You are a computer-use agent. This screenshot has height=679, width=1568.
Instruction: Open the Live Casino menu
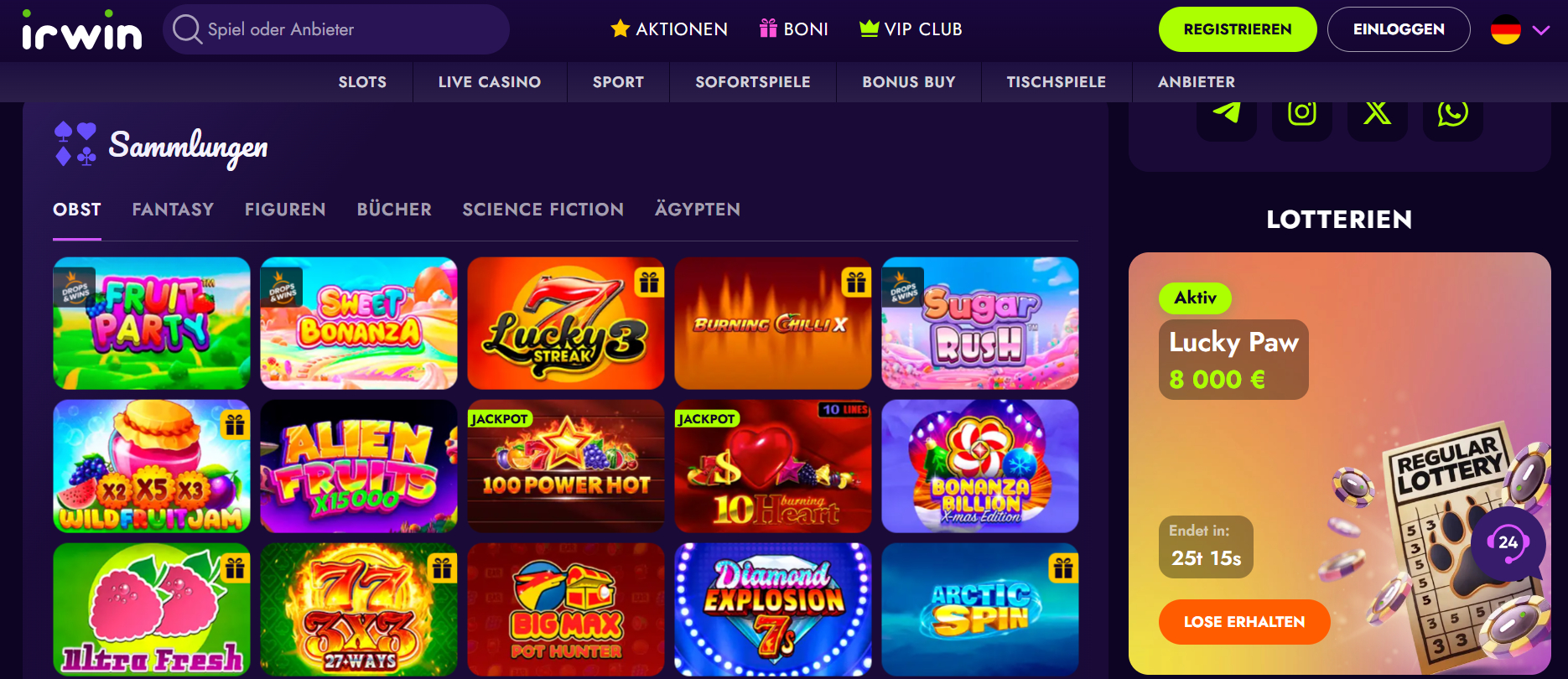pyautogui.click(x=490, y=82)
